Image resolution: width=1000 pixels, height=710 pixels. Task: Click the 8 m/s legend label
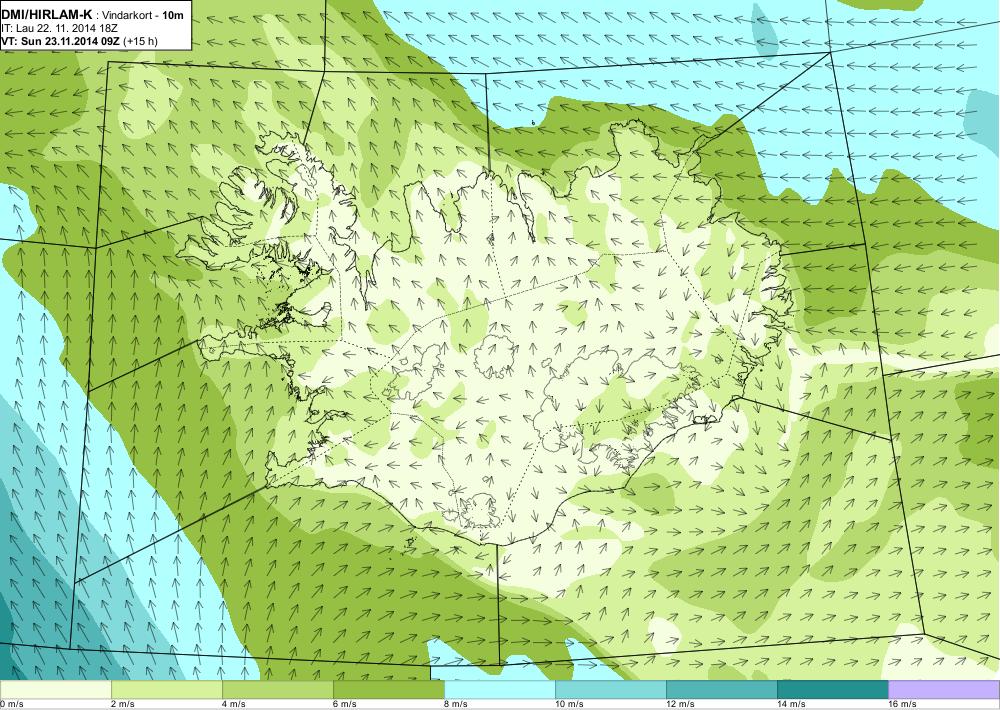pos(456,704)
